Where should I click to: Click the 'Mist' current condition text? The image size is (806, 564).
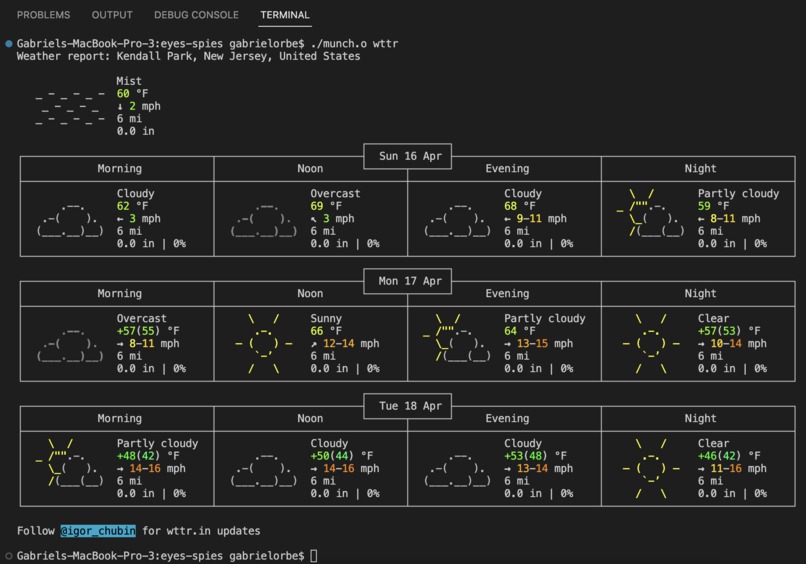pos(129,81)
